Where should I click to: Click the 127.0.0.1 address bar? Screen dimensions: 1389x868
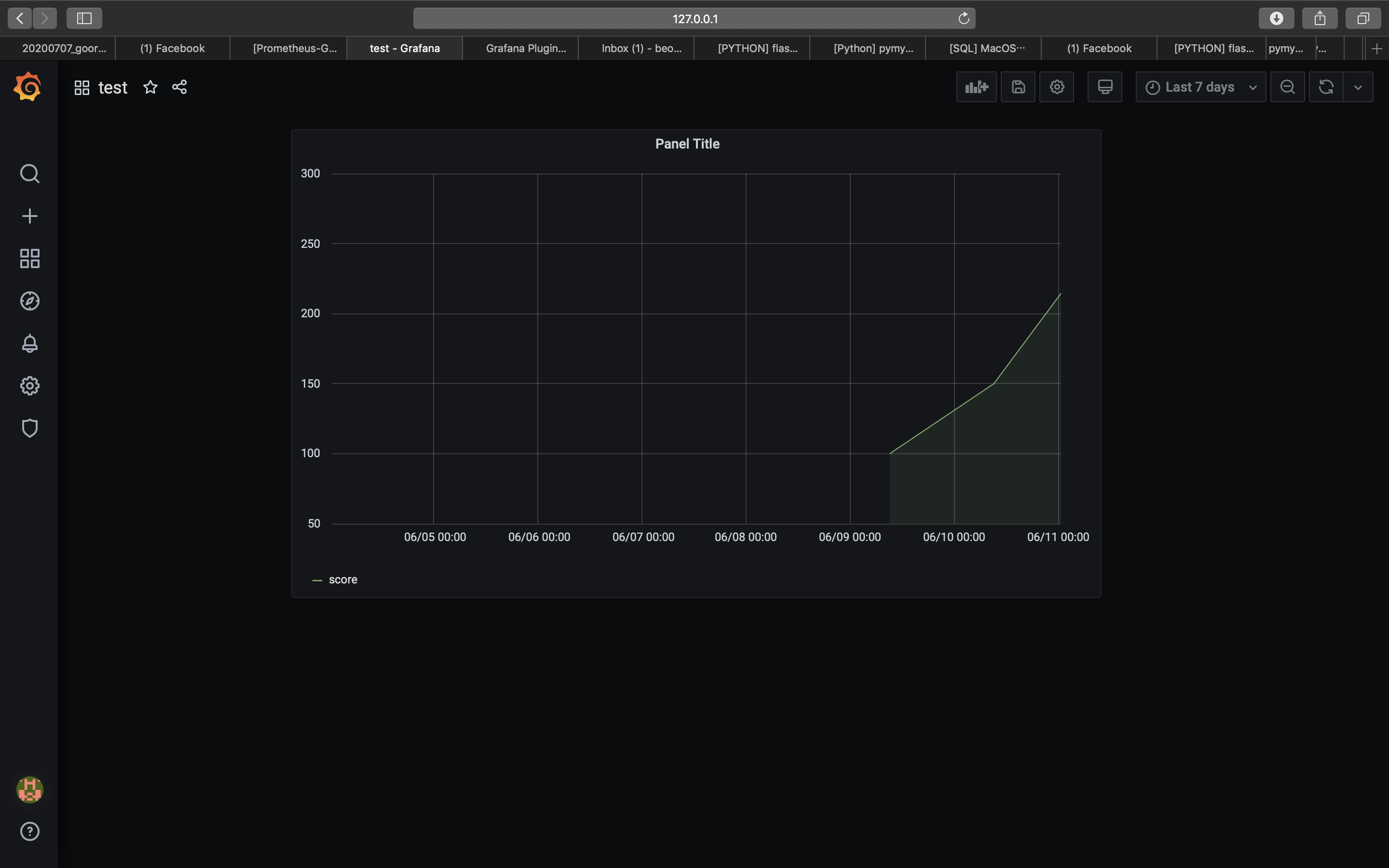694,18
